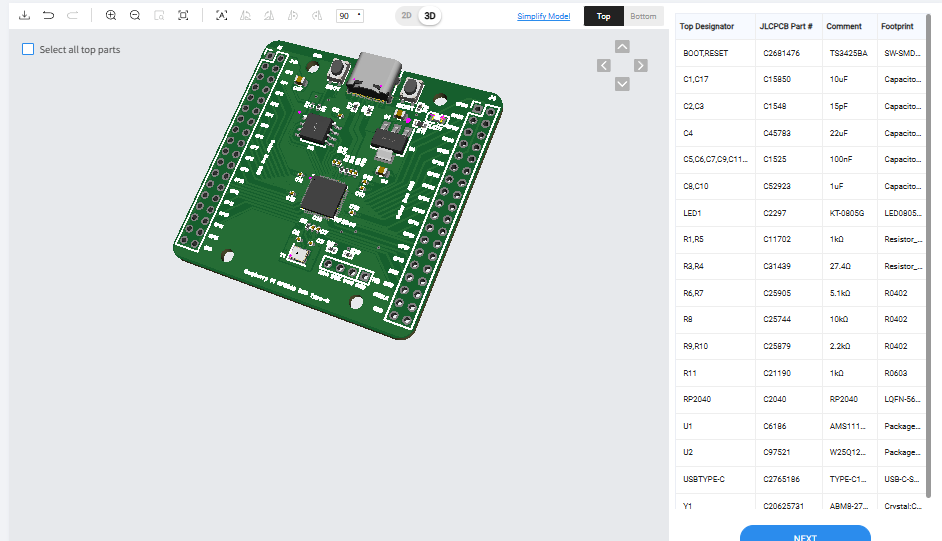
Task: Pan view with the down arrow
Action: [x=622, y=84]
